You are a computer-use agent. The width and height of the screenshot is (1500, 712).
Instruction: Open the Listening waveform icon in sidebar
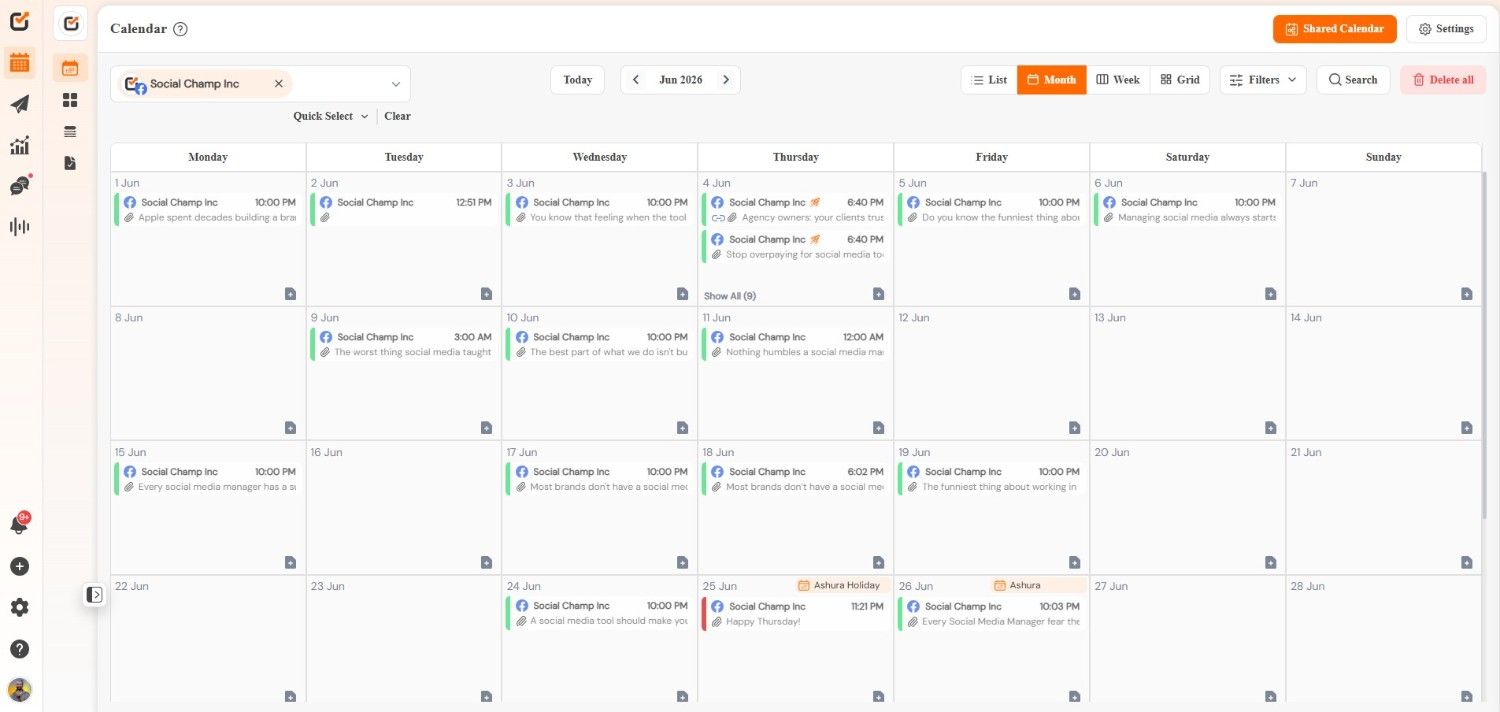point(19,227)
